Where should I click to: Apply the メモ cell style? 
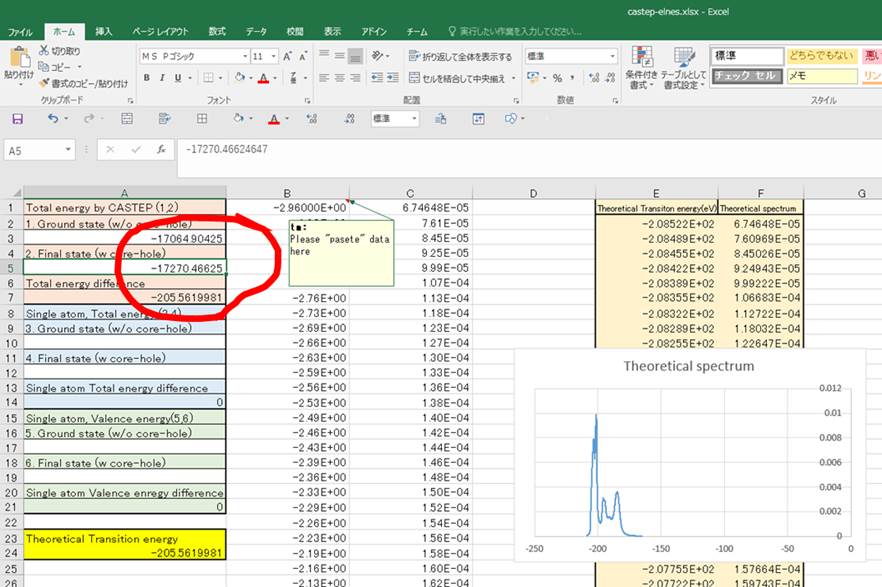click(x=822, y=76)
